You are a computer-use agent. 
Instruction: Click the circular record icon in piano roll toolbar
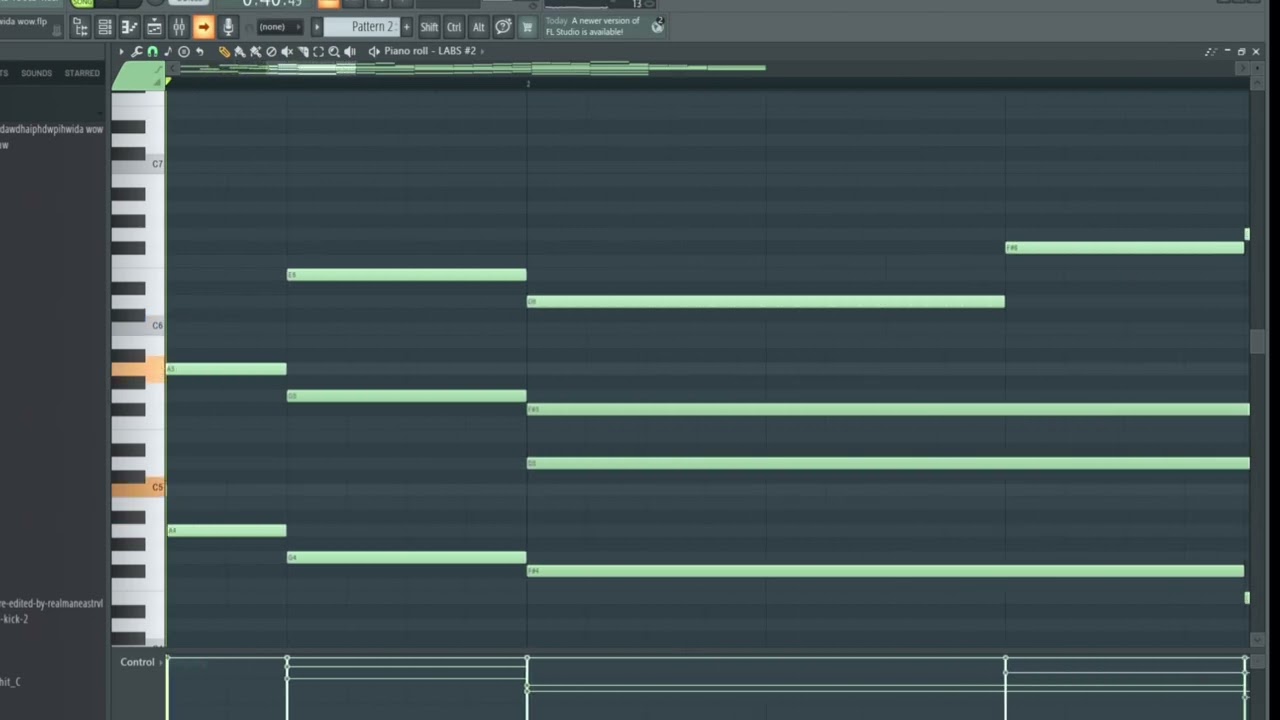[183, 51]
